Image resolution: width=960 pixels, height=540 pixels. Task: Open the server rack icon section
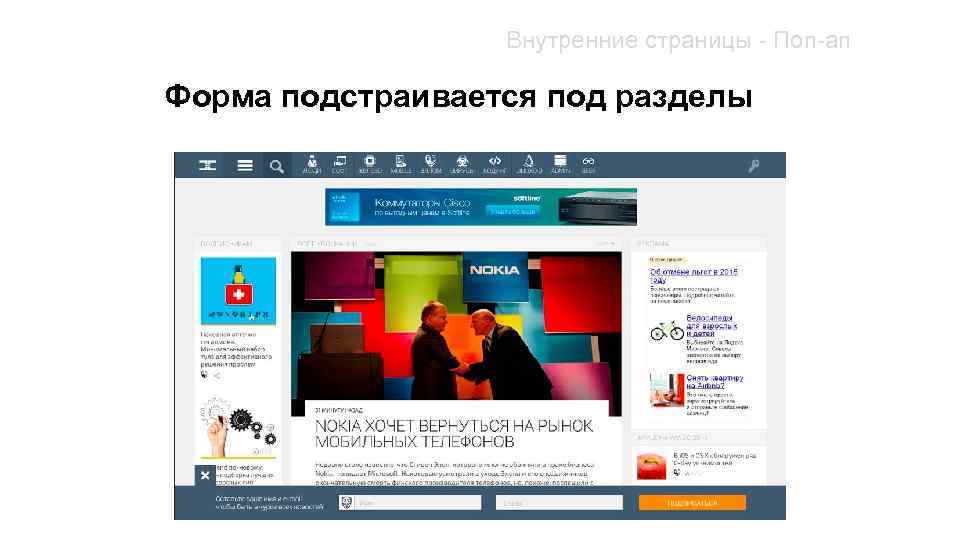click(x=560, y=164)
